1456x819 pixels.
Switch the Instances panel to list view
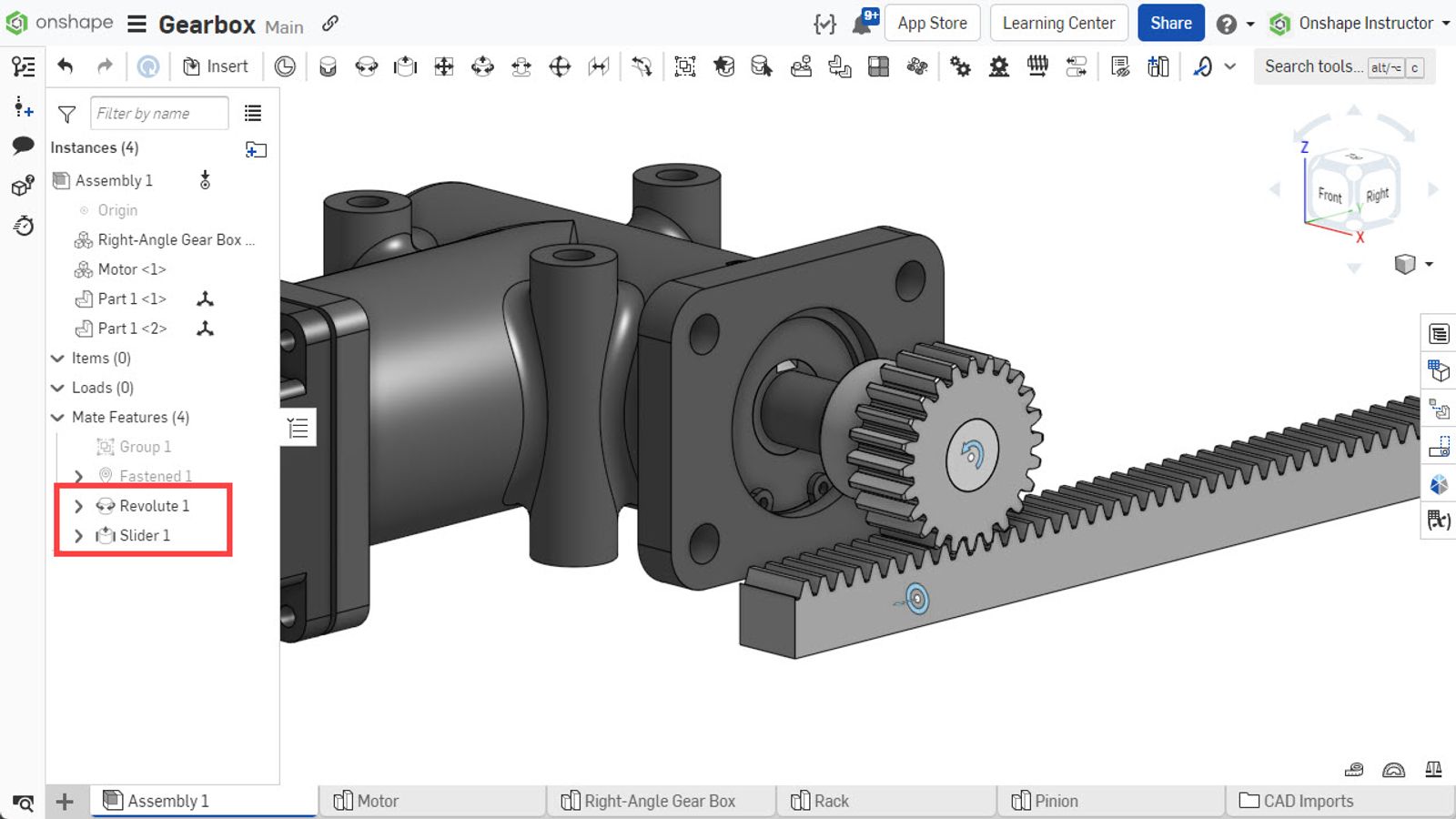[253, 113]
